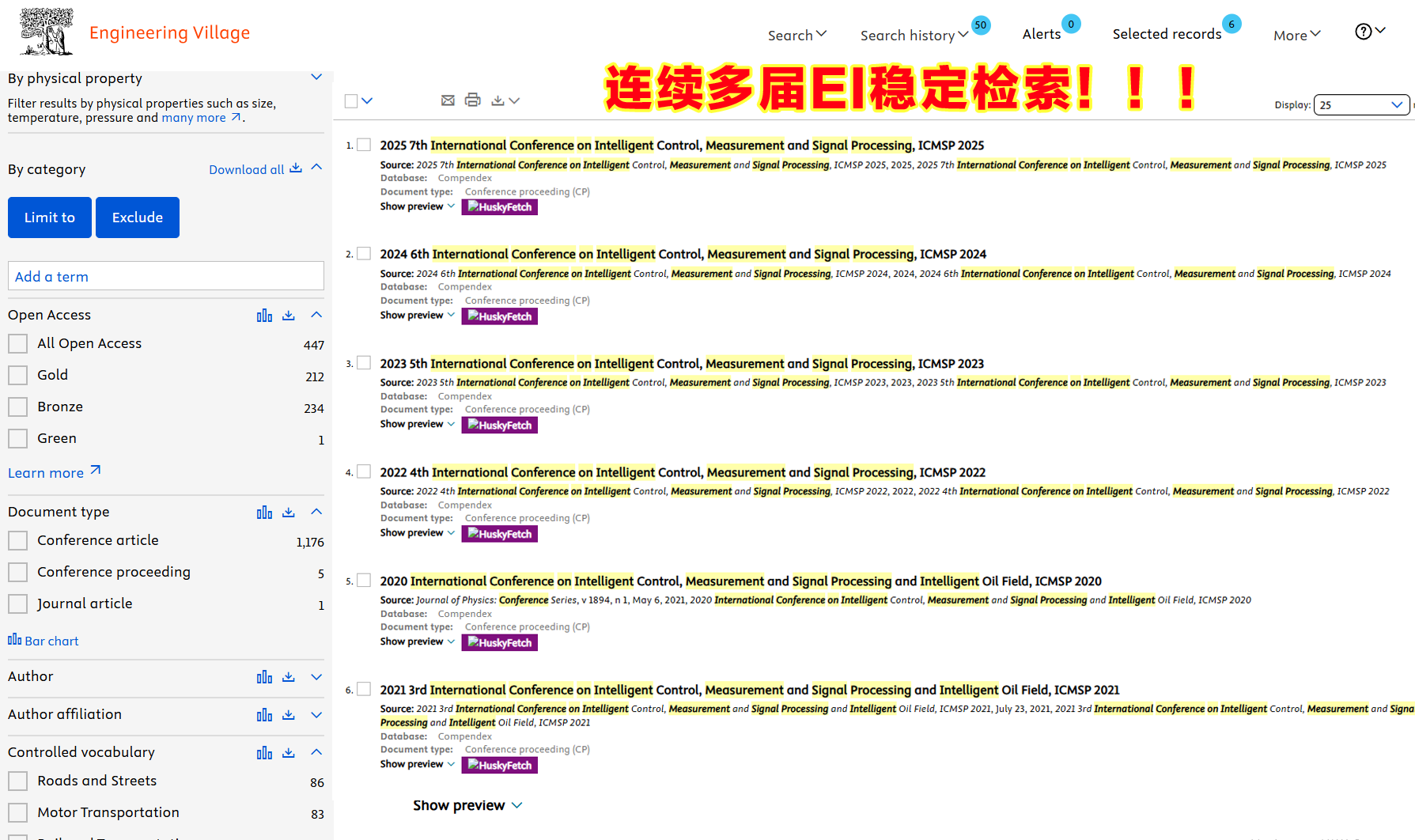Open the Search menu
The image size is (1415, 840).
coord(797,35)
